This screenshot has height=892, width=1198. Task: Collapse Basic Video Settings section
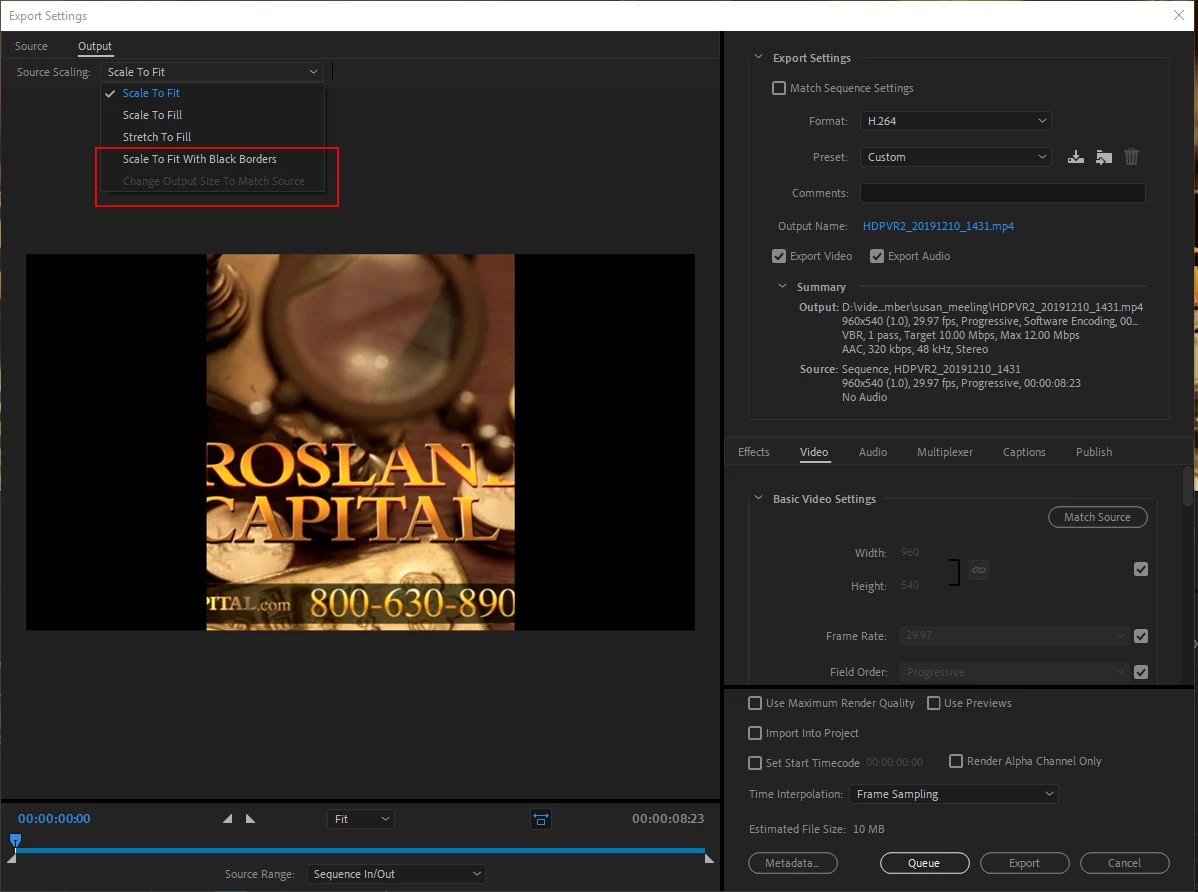758,498
